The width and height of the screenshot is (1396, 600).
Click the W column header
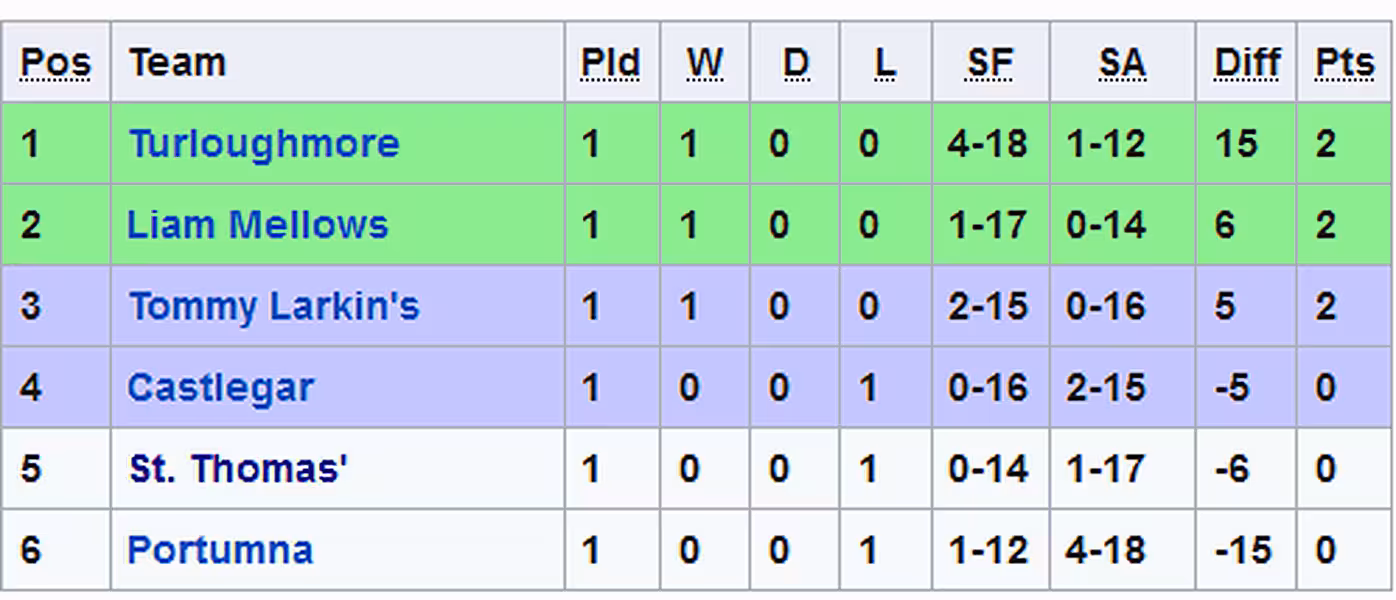pyautogui.click(x=705, y=63)
